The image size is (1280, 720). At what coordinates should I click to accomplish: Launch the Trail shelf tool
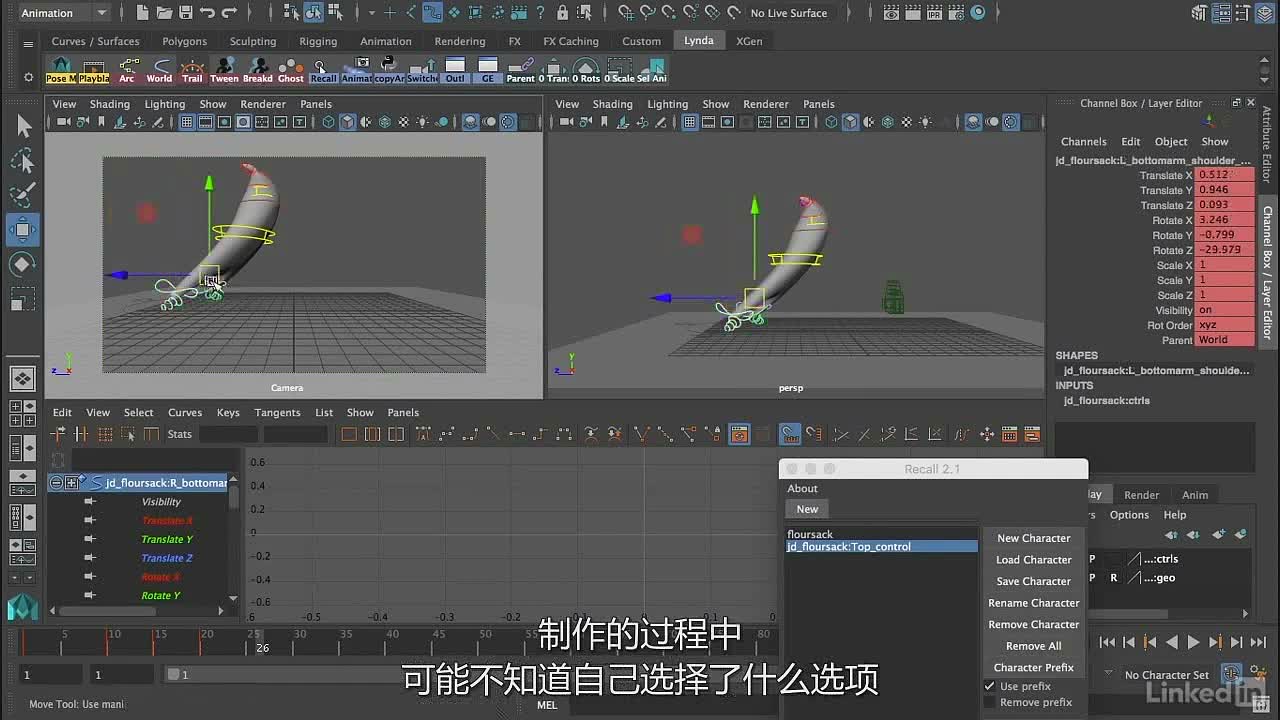[192, 70]
